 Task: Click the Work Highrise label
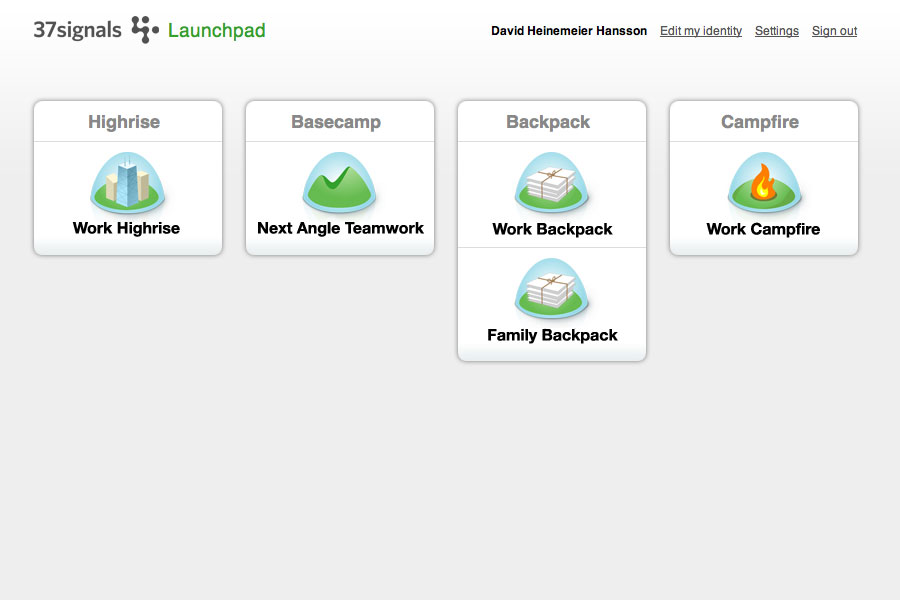point(126,228)
